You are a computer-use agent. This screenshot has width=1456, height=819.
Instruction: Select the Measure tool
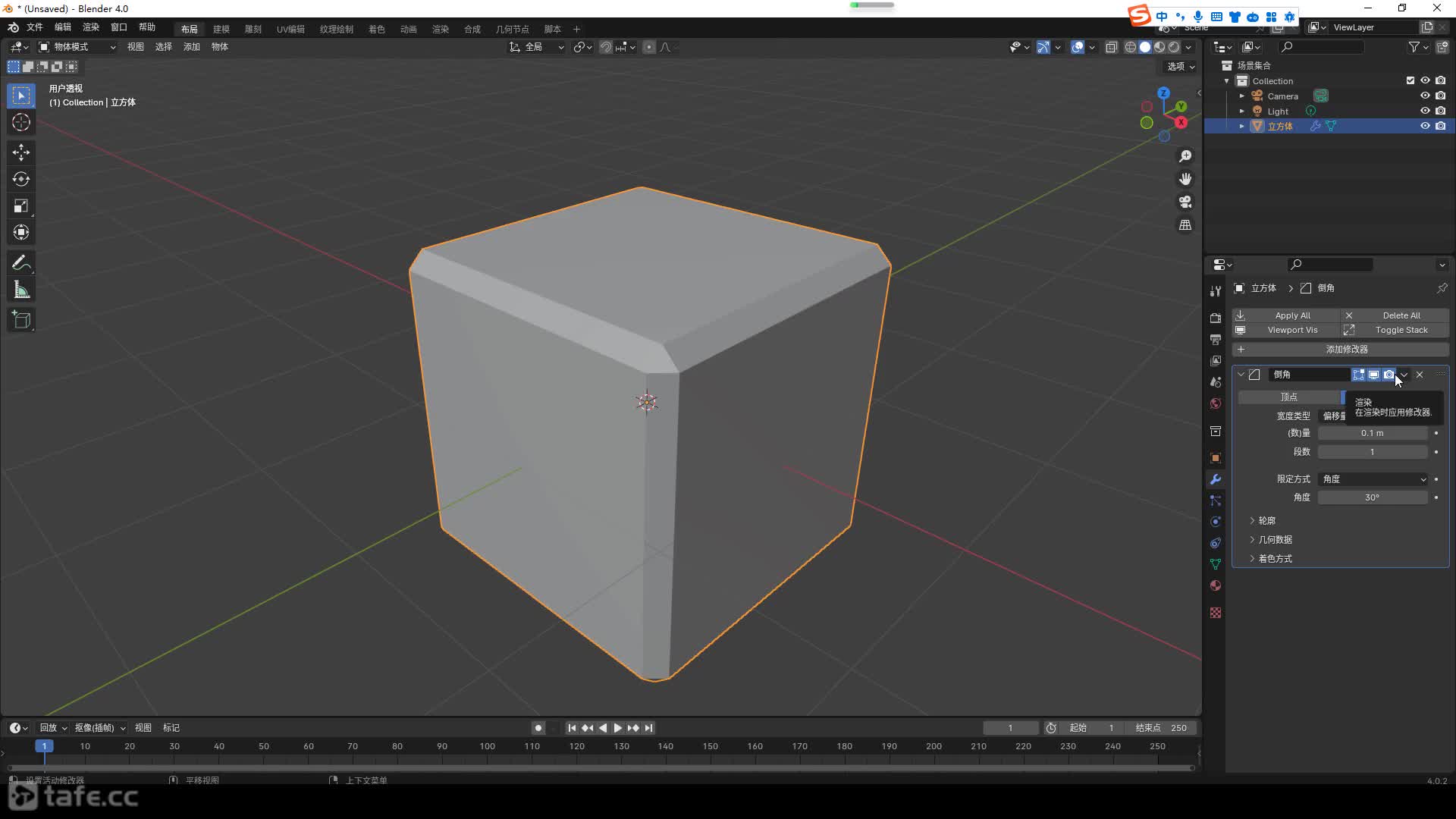(x=21, y=290)
